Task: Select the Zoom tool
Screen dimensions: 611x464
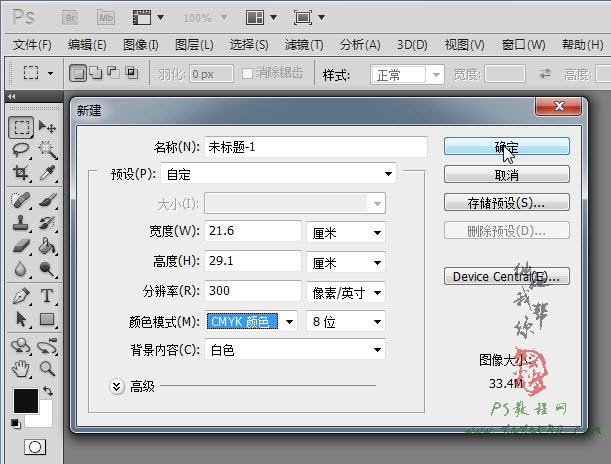Action: (47, 369)
